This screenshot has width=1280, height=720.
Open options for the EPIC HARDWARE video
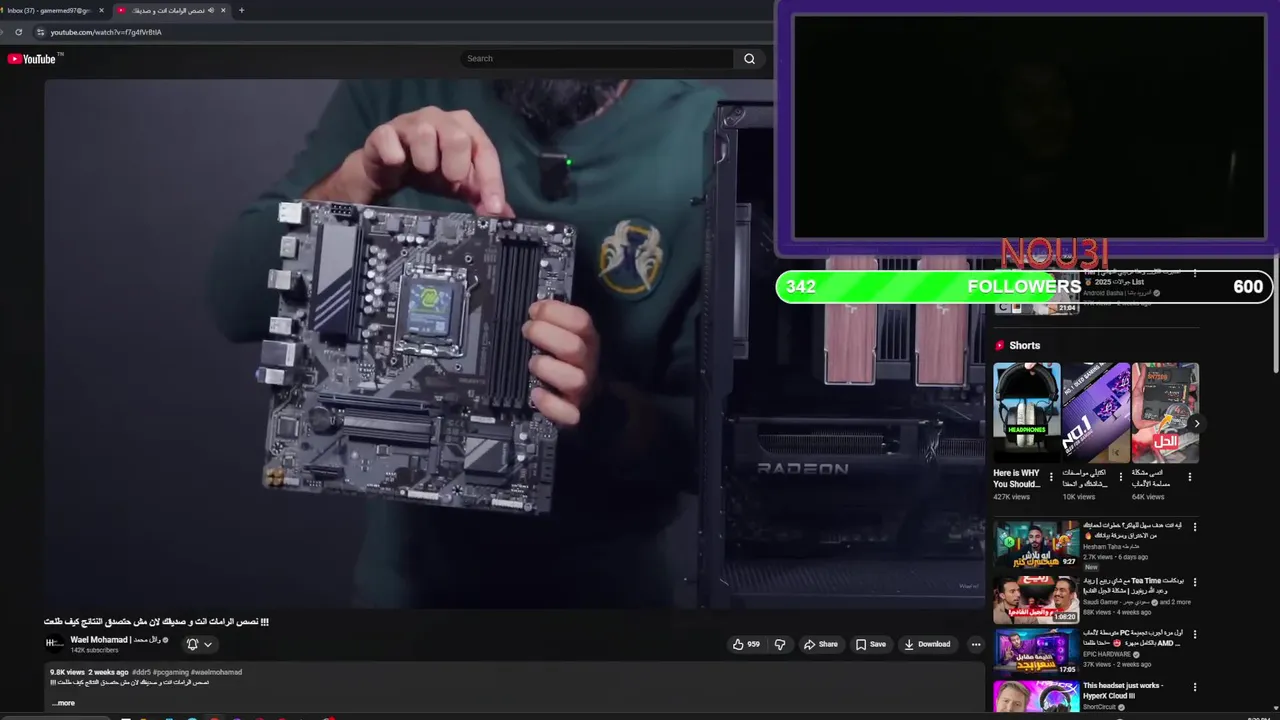tap(1194, 635)
